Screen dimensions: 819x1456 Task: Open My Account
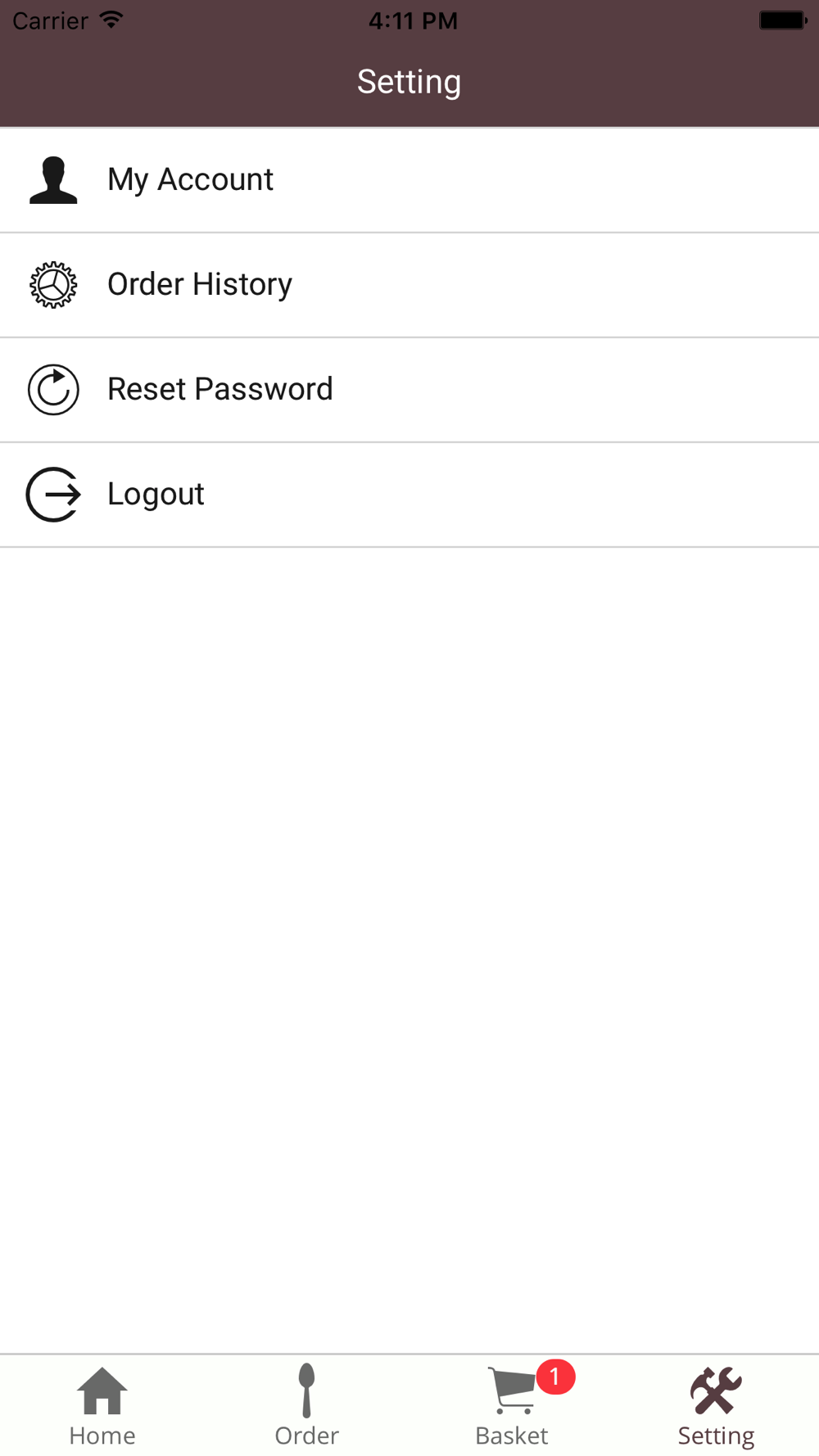[409, 180]
